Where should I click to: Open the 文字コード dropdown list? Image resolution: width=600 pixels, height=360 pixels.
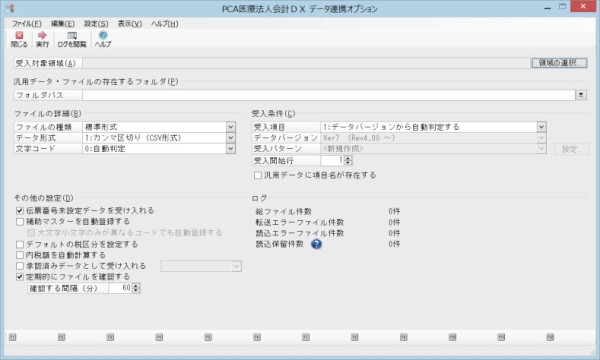coord(230,148)
